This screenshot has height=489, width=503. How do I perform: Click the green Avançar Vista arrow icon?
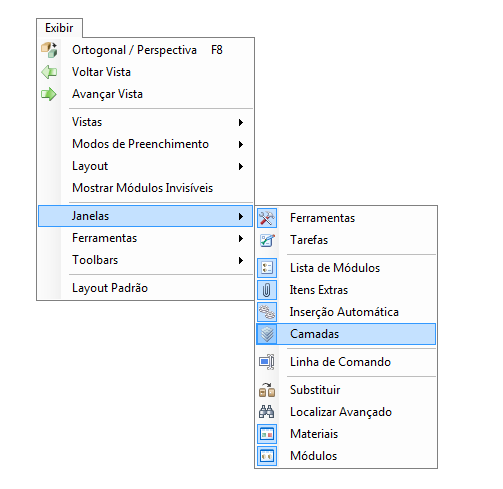click(x=49, y=94)
